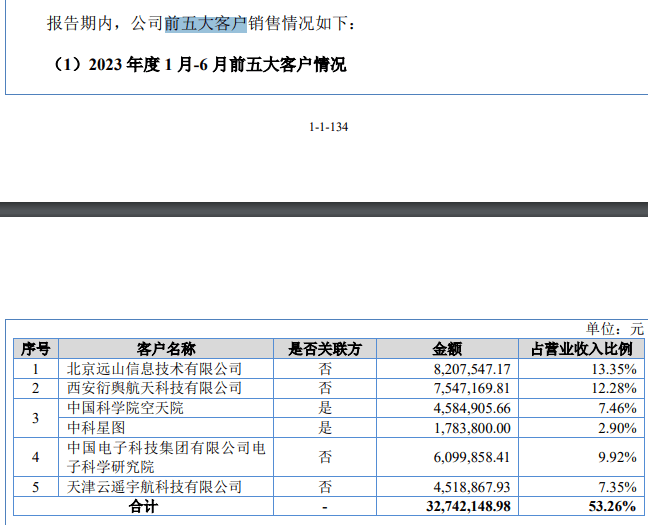This screenshot has width=648, height=525.
Task: Click the total amount 32,742,148.98
Action: 468,506
